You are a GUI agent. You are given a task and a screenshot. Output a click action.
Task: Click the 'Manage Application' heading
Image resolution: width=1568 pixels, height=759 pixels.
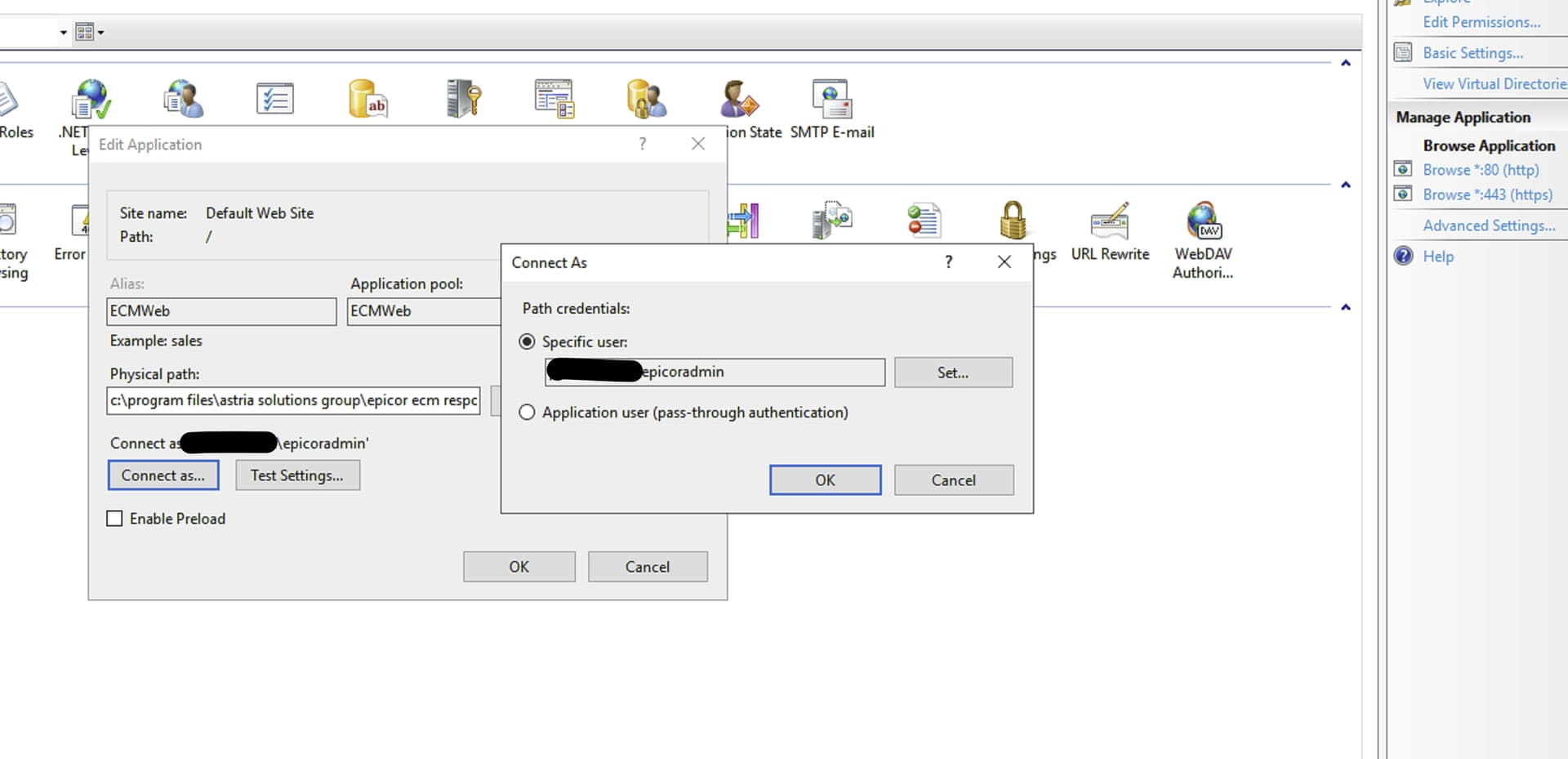click(x=1463, y=118)
